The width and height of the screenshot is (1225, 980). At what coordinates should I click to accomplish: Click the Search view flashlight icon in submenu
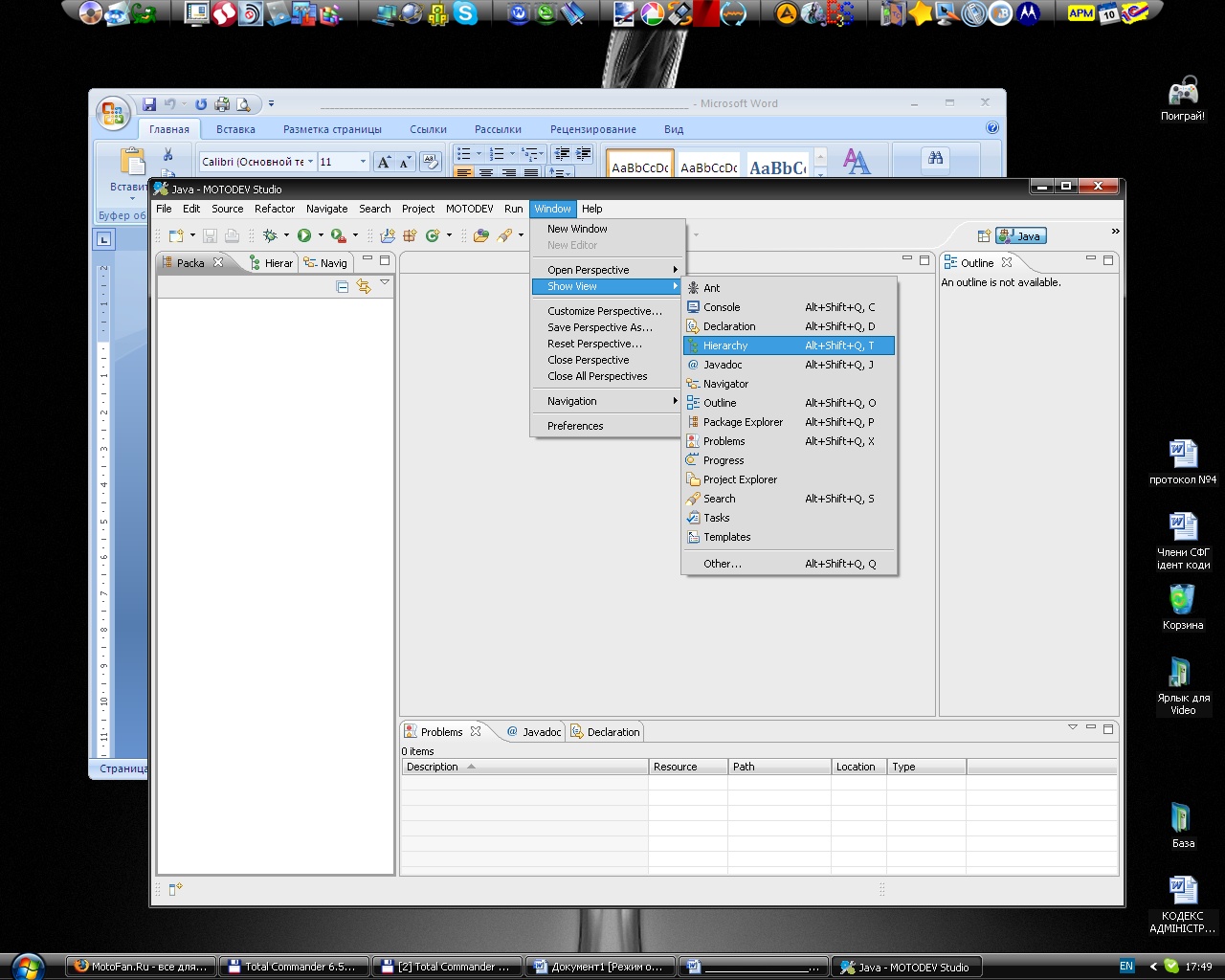click(693, 499)
